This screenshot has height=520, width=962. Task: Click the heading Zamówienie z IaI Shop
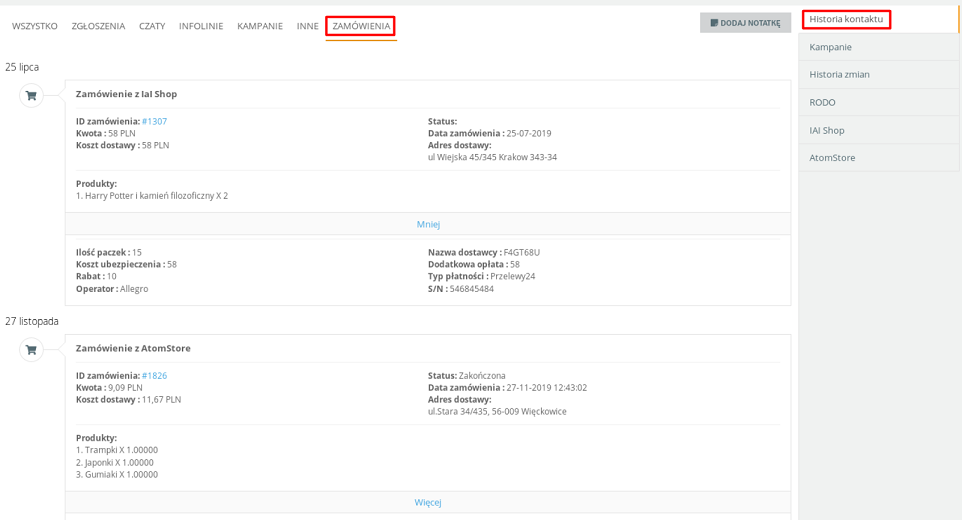pos(126,94)
